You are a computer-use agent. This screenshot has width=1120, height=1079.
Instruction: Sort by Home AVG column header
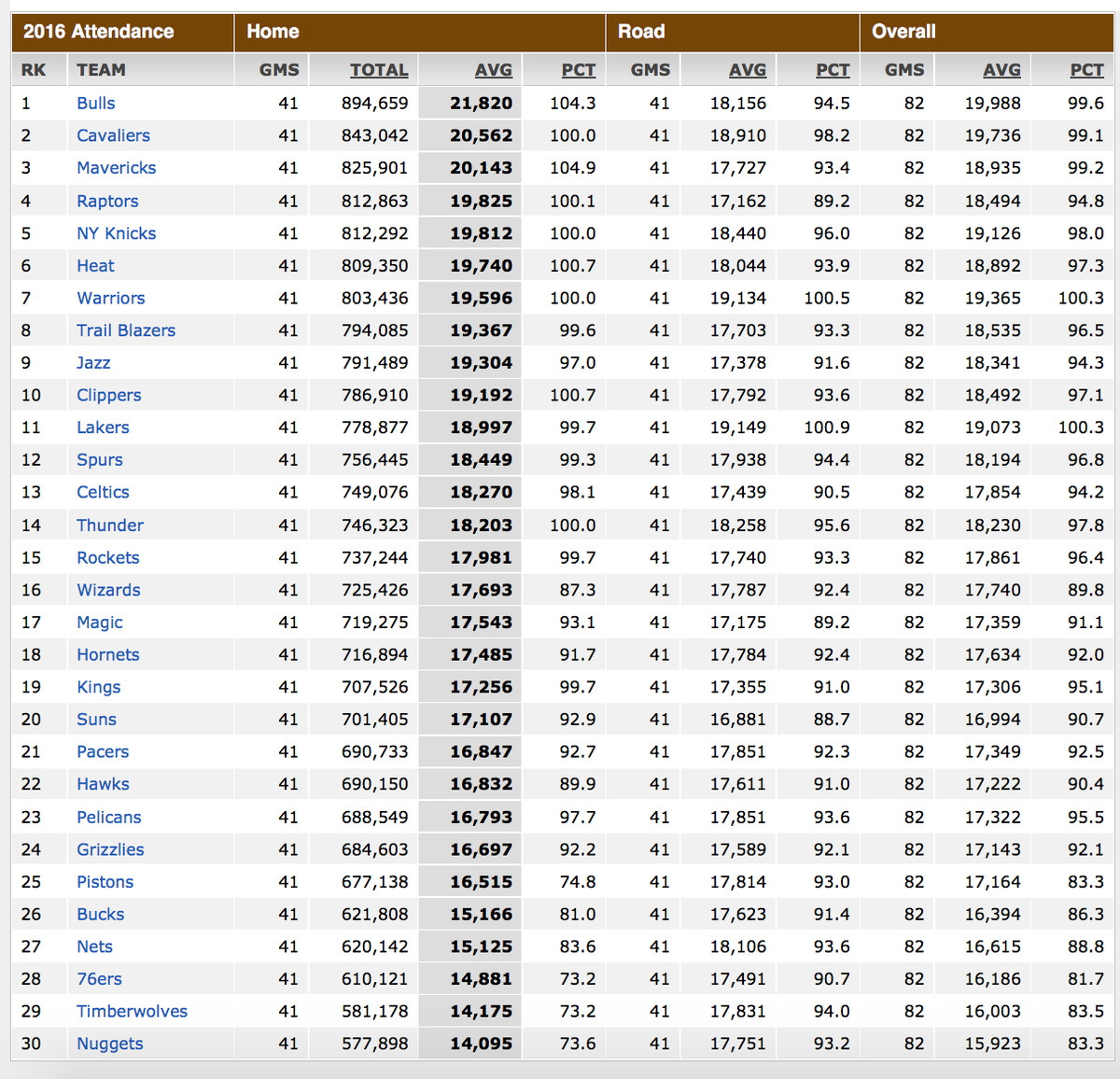coord(493,70)
